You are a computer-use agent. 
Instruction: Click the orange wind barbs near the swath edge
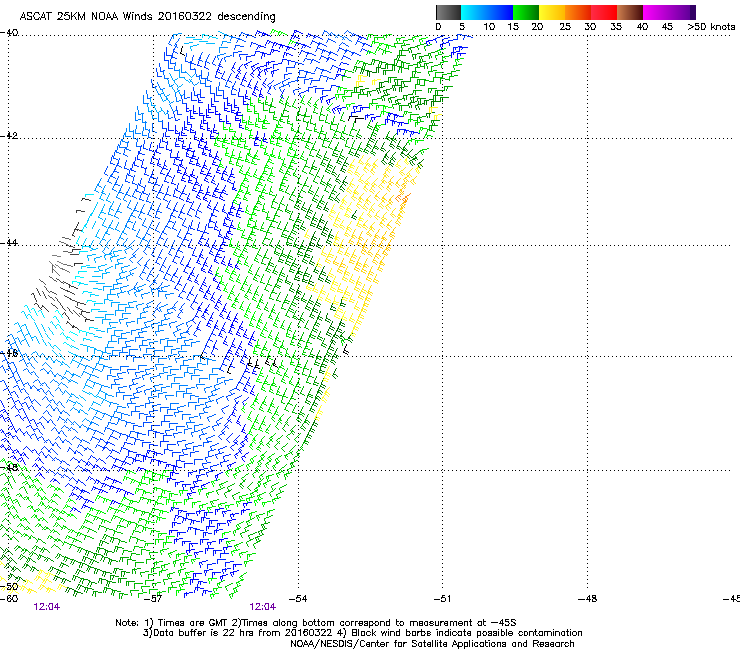point(404,198)
